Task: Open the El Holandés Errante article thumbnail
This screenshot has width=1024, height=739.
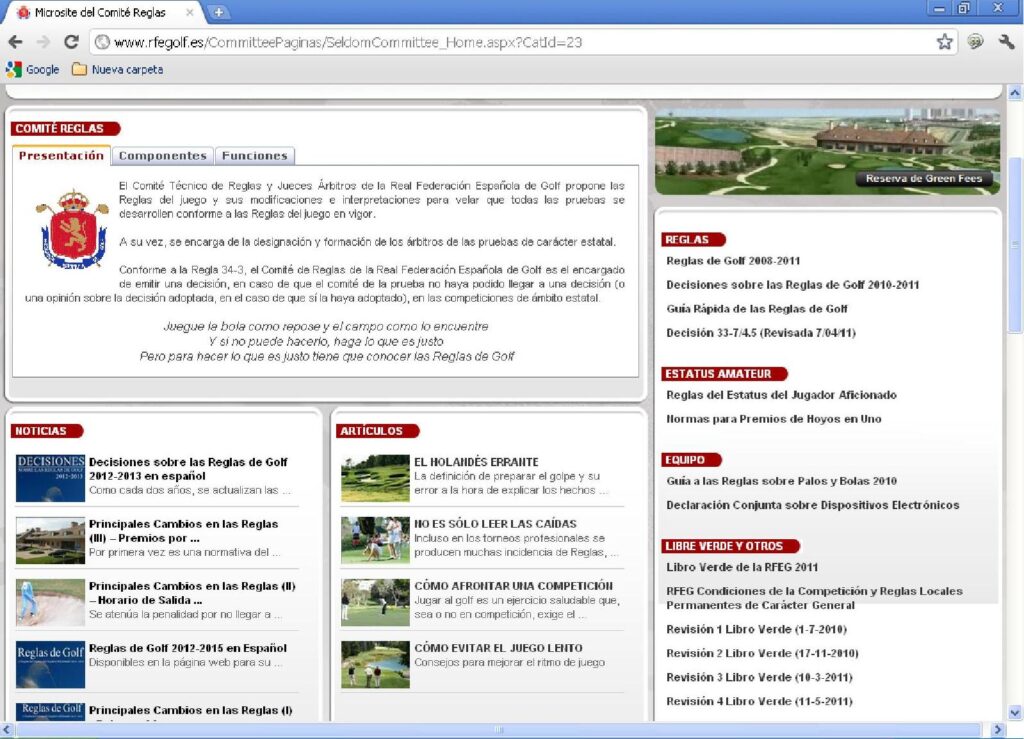Action: point(375,479)
